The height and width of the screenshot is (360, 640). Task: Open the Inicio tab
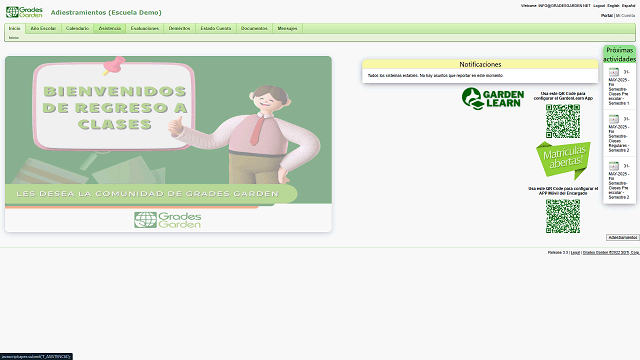click(x=14, y=28)
